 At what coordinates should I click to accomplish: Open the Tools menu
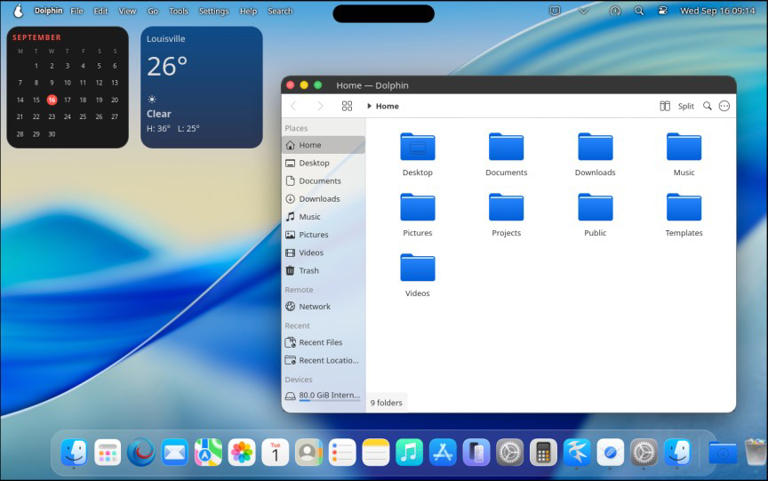tap(179, 11)
